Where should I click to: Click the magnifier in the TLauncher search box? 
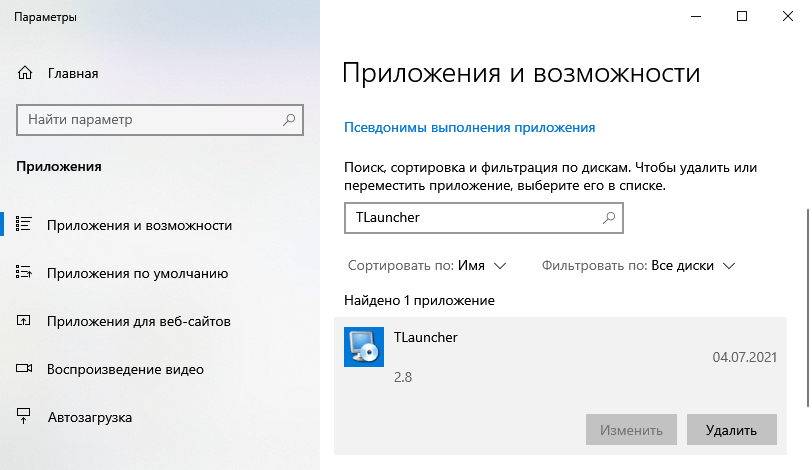(x=608, y=217)
